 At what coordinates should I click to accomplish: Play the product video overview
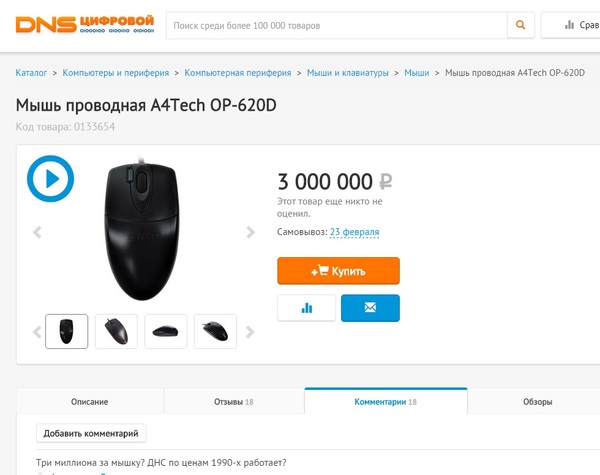coord(50,179)
